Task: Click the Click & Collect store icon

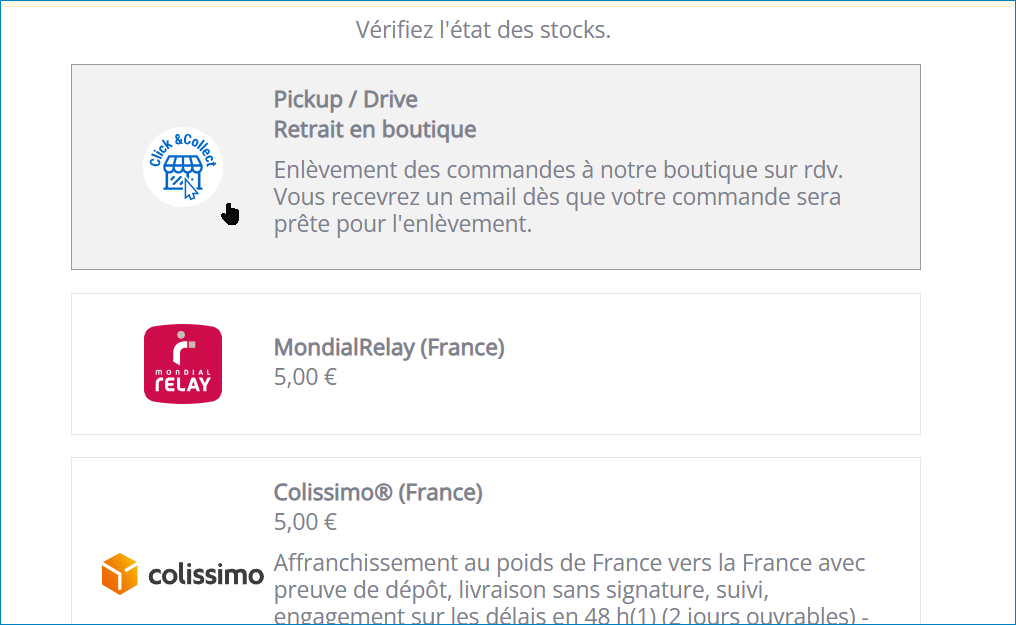Action: (183, 167)
